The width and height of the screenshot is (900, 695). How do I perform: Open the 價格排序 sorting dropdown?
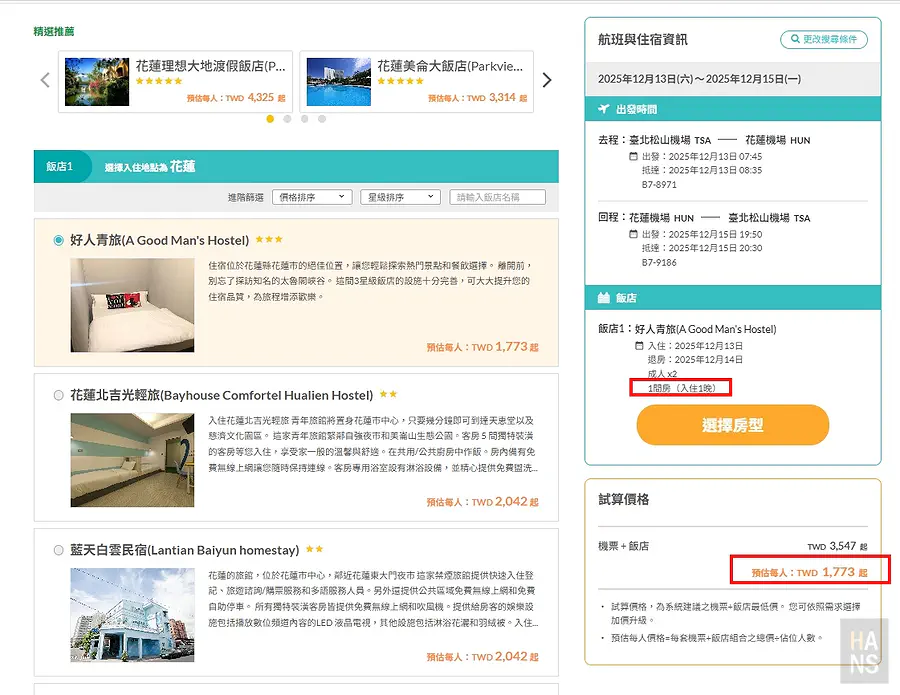pyautogui.click(x=311, y=196)
